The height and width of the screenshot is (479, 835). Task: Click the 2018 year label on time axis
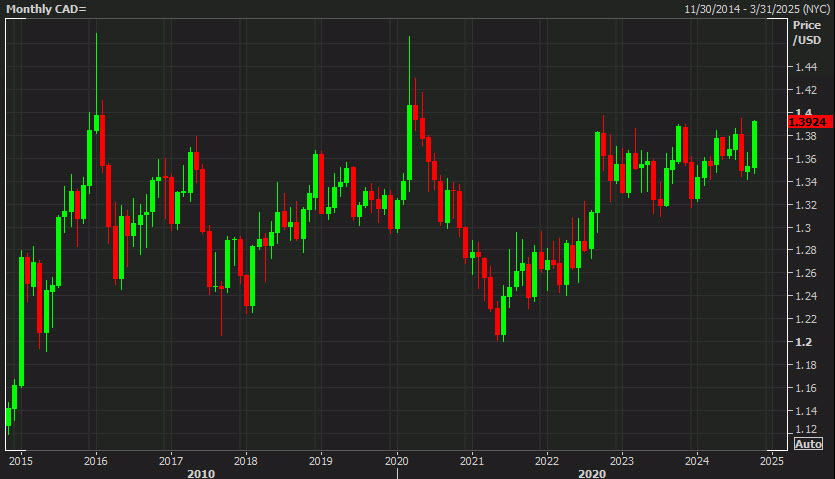[246, 461]
